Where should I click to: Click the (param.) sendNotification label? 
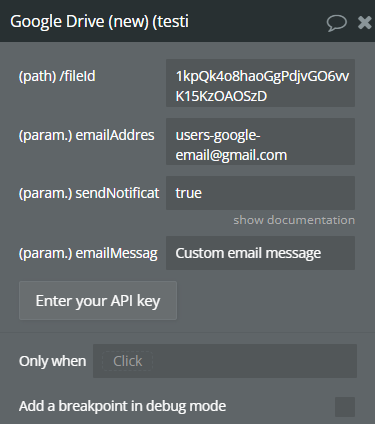tap(89, 193)
